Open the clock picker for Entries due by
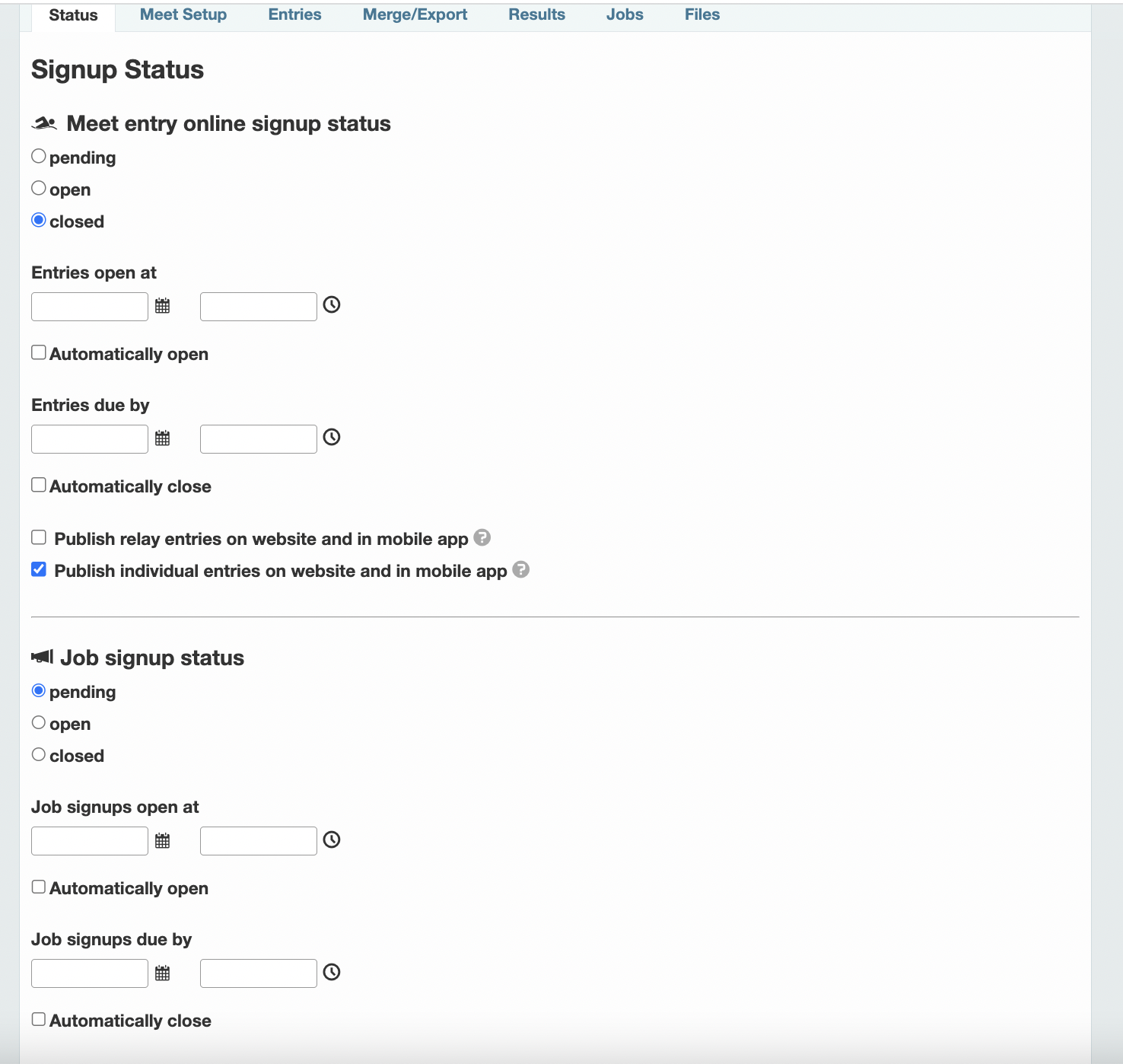Screen dimensions: 1123x1064 (331, 438)
